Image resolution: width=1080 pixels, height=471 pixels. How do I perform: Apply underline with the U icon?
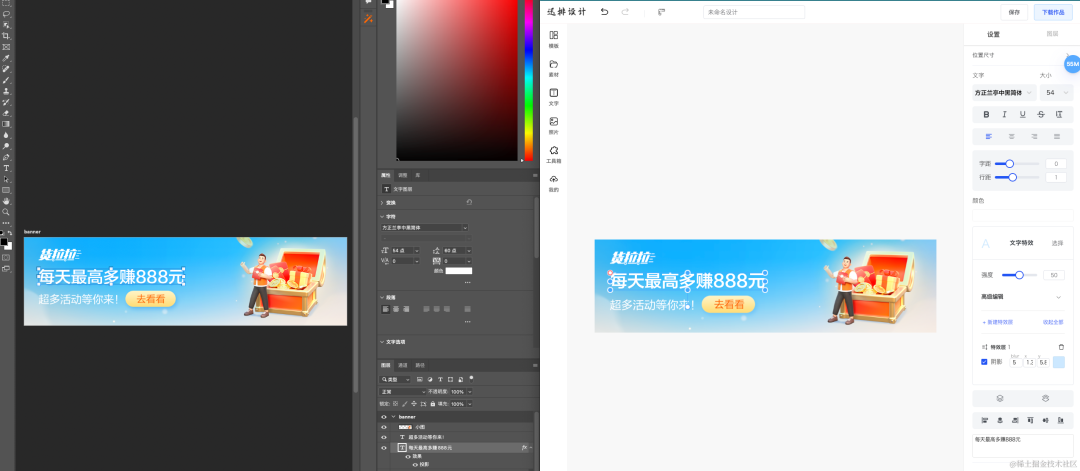1022,114
